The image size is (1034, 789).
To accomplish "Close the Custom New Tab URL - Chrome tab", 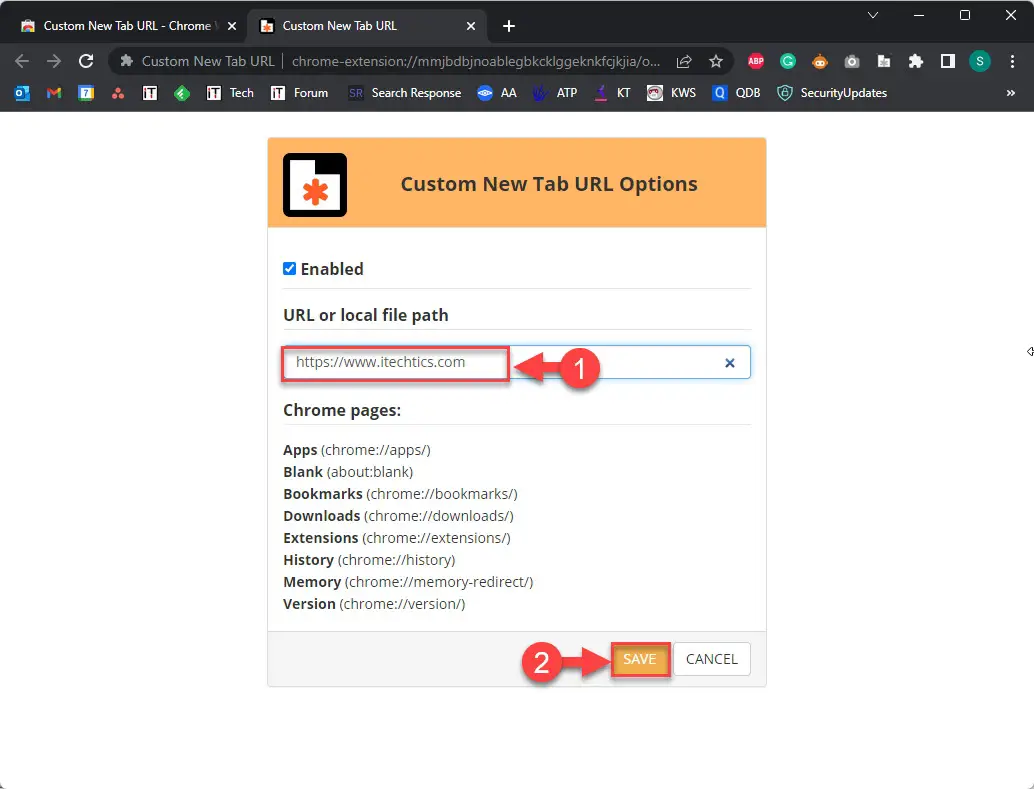I will click(231, 26).
